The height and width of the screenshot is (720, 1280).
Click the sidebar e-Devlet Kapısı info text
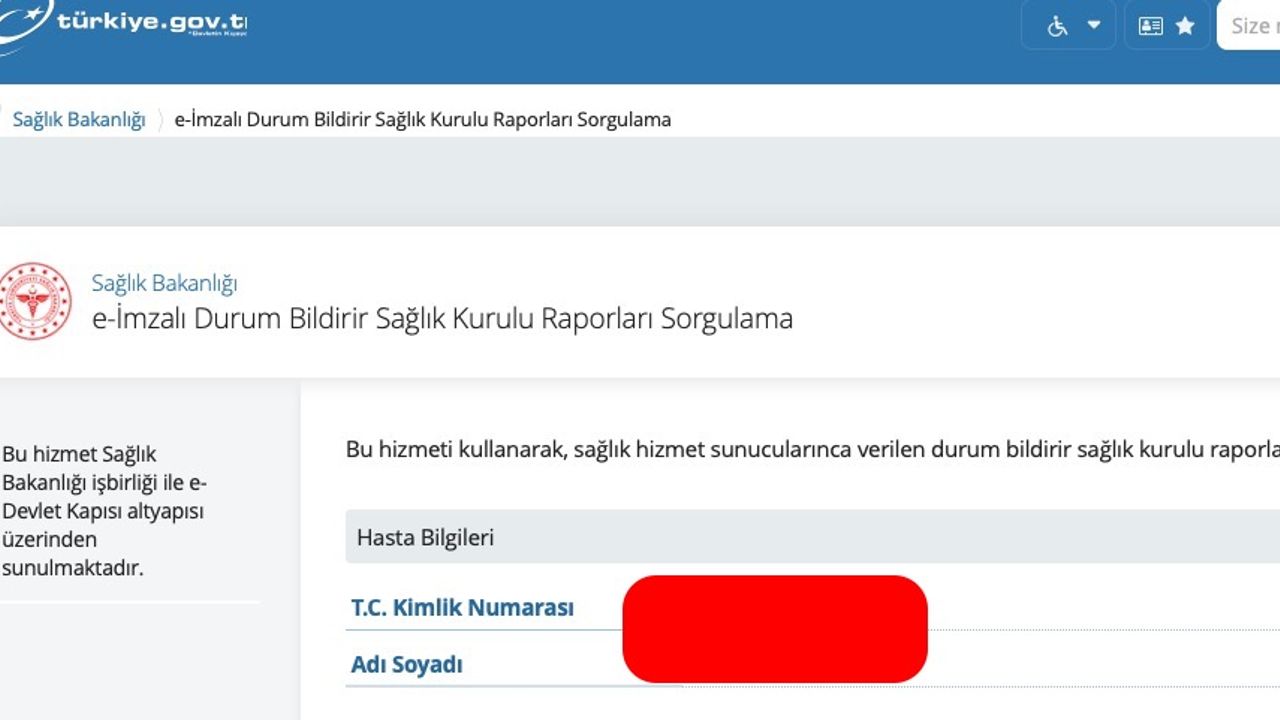[104, 511]
